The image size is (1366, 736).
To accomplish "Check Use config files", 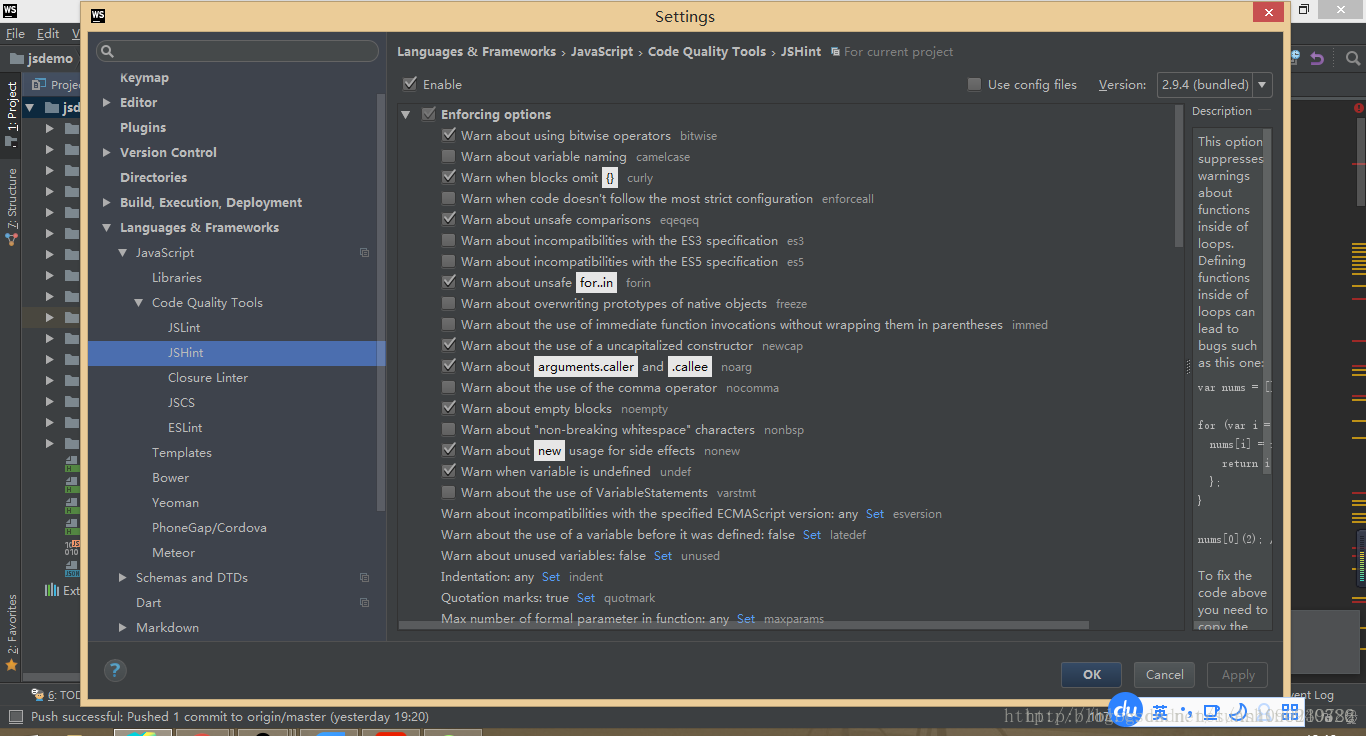I will [974, 84].
